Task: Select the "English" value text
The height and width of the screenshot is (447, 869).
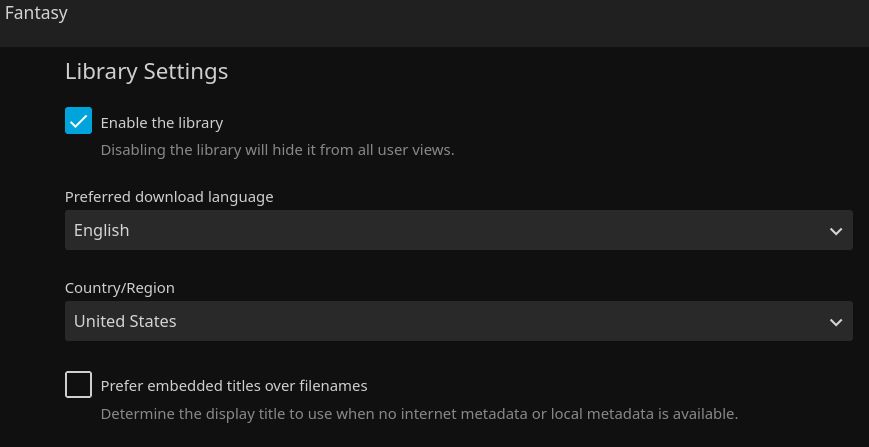Action: point(102,230)
